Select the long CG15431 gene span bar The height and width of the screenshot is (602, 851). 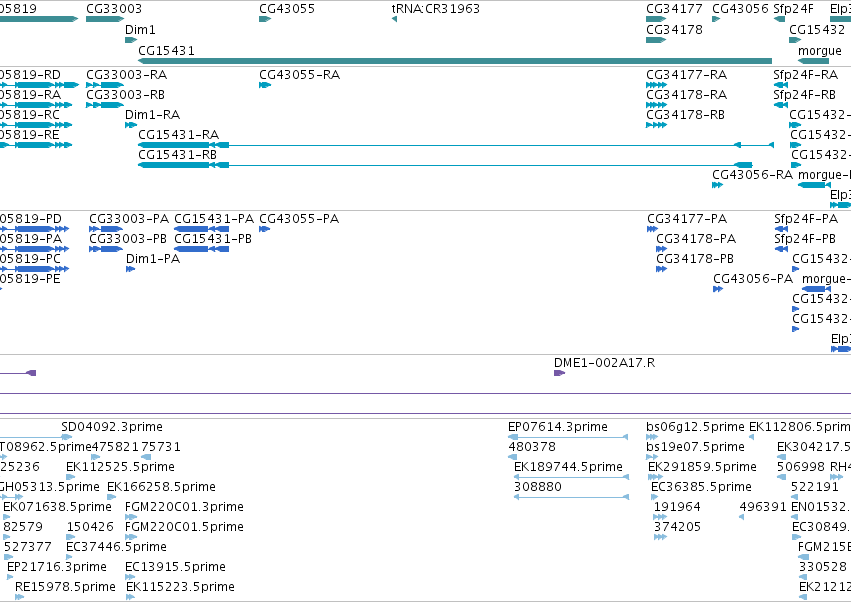(455, 61)
